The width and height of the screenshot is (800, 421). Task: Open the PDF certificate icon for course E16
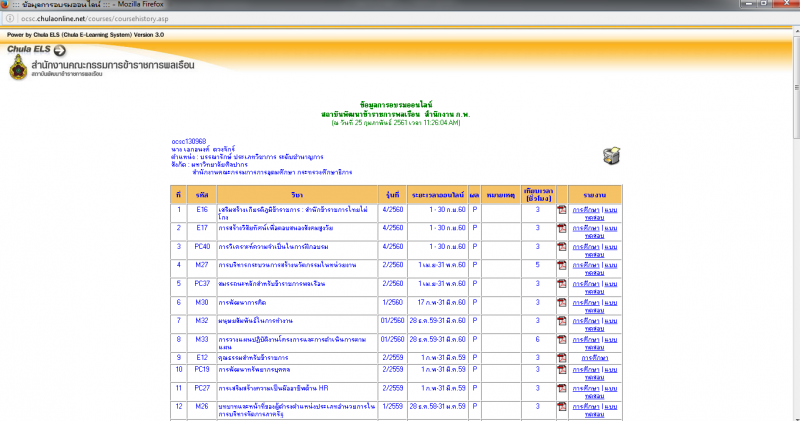(562, 210)
